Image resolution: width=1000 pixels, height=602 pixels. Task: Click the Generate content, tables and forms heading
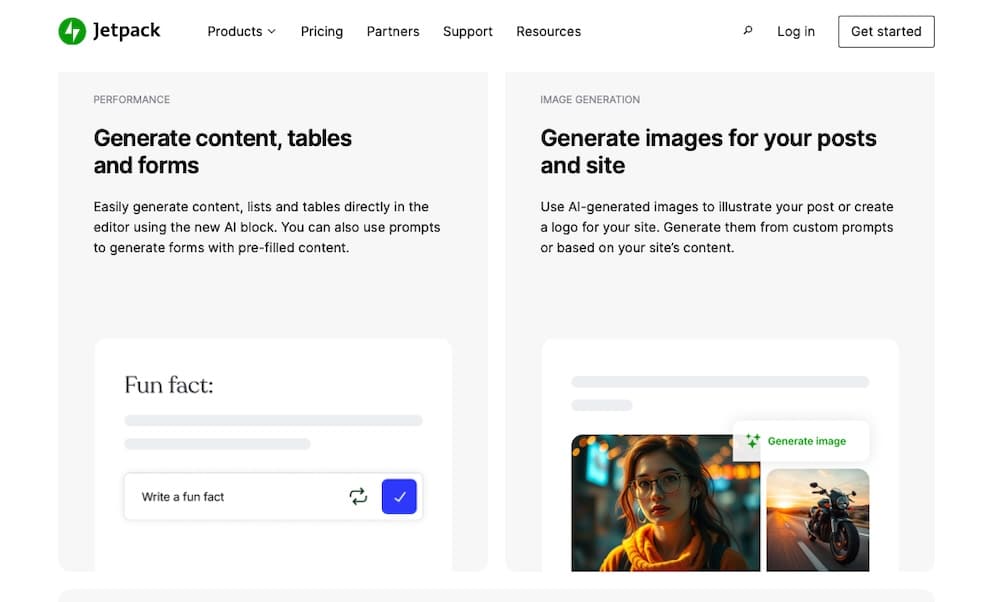coord(222,151)
